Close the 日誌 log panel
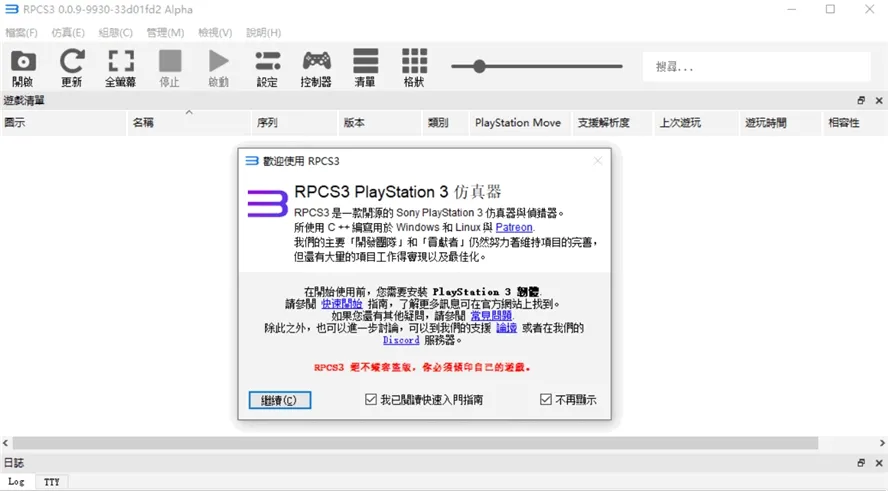Viewport: 888px width, 491px height. pos(879,463)
